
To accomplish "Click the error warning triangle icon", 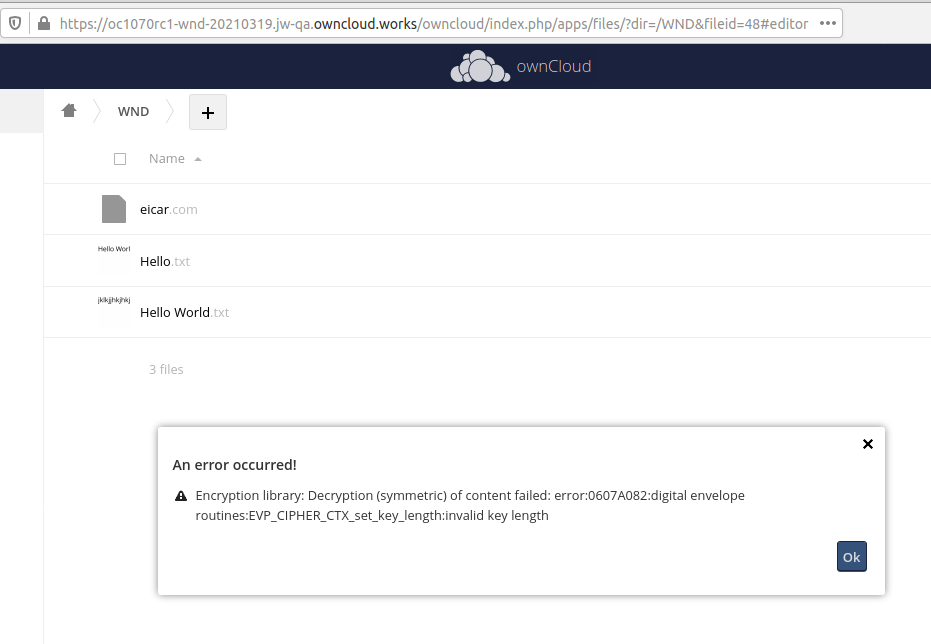I will tap(180, 495).
